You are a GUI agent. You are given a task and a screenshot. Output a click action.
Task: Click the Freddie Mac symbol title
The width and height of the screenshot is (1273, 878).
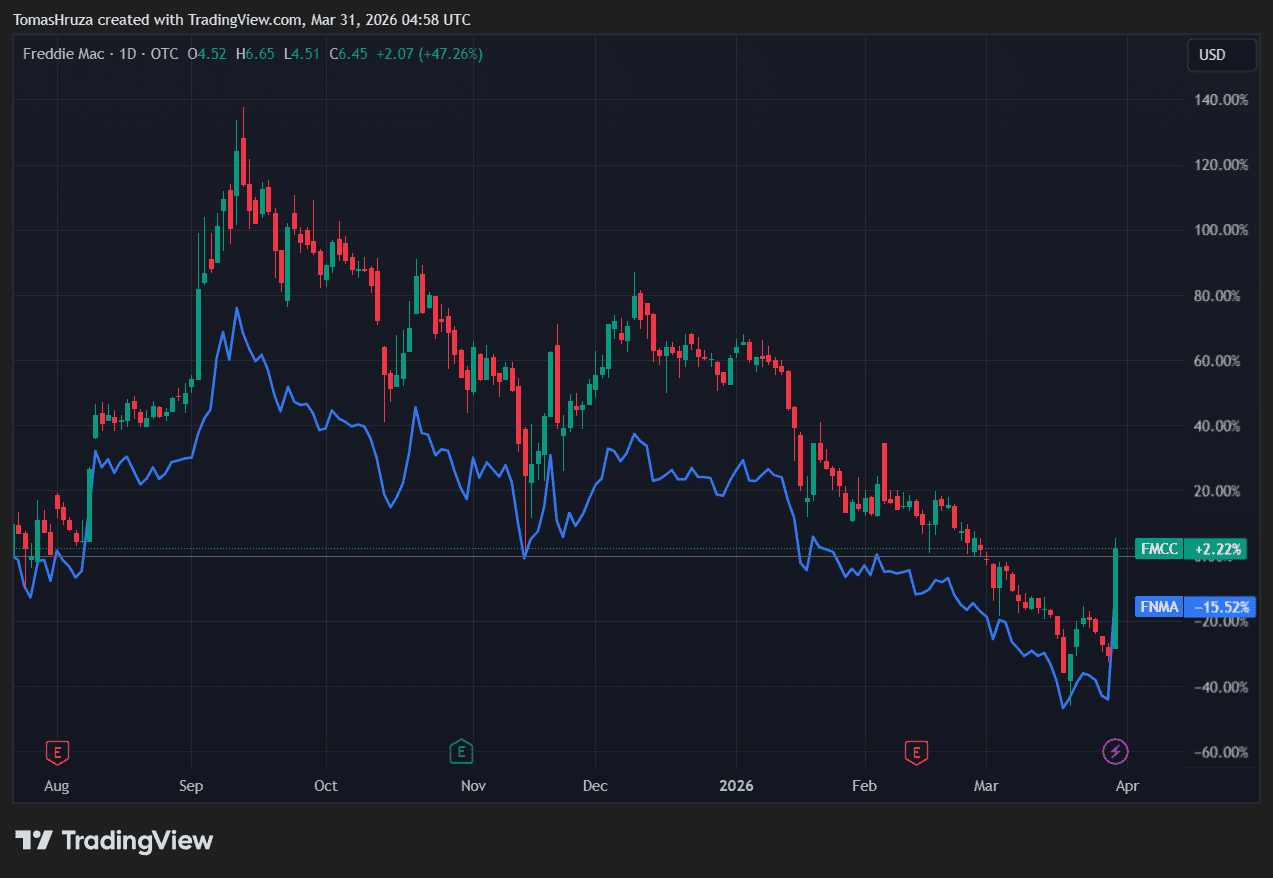[65, 54]
